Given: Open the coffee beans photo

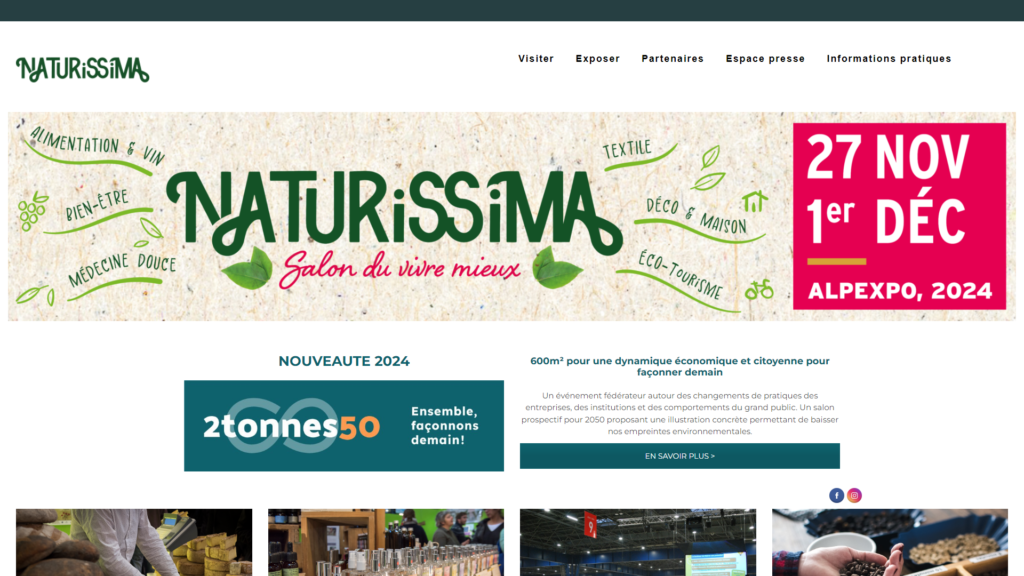Looking at the screenshot, I should click(x=890, y=542).
